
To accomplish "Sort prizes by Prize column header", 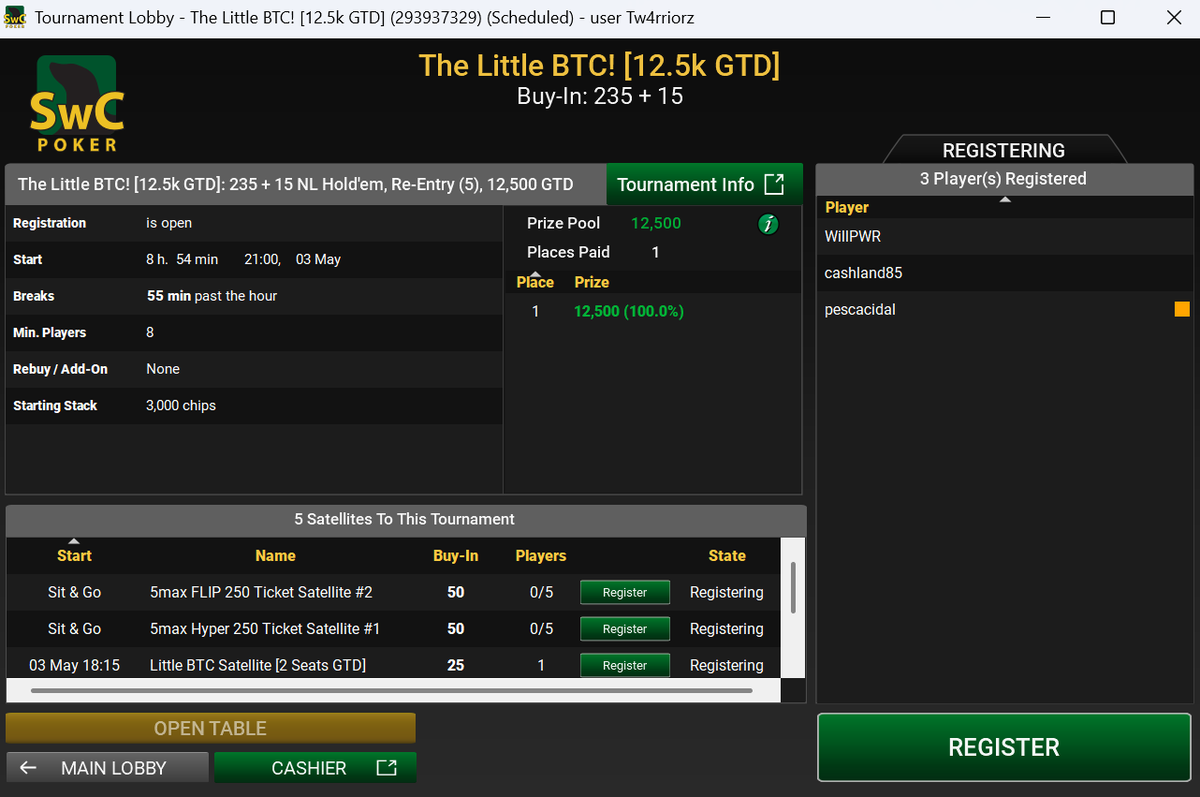I will (592, 282).
